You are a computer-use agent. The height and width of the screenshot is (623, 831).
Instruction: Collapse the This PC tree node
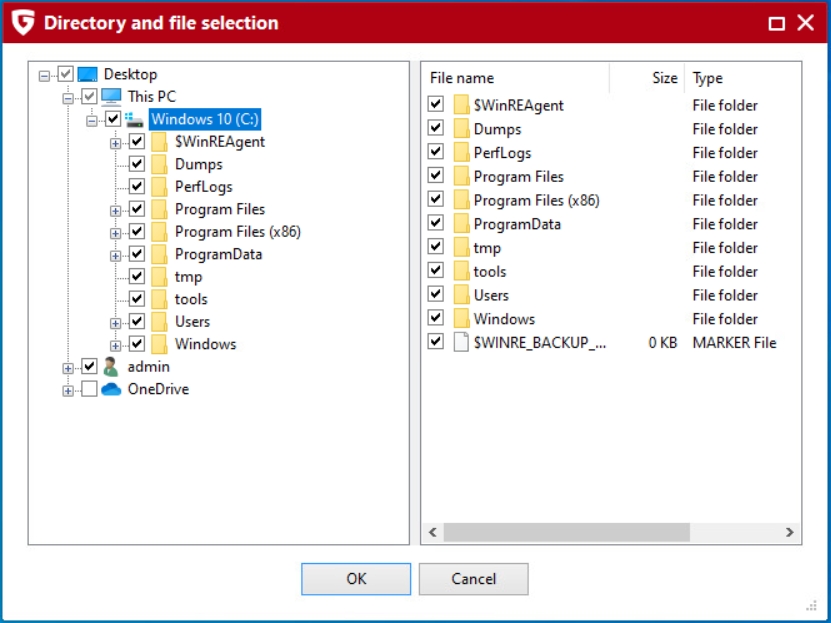68,99
